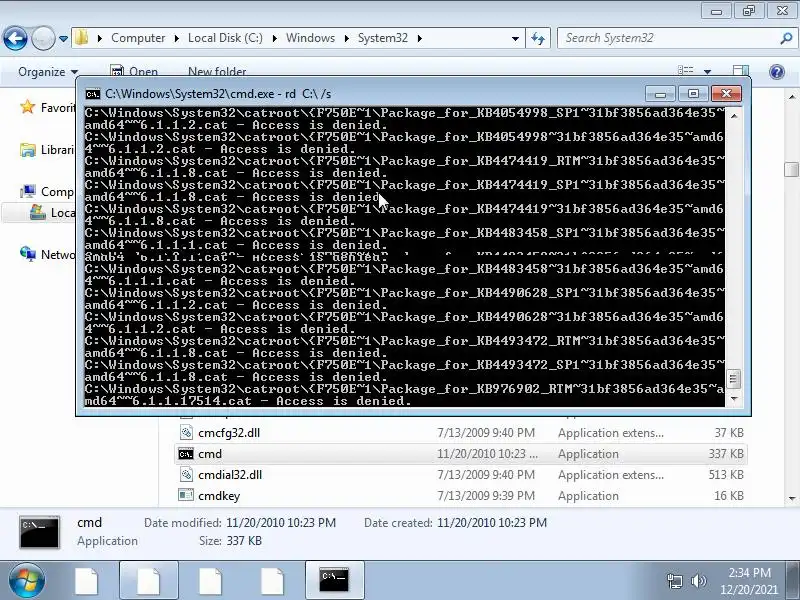
Task: Select Network in the navigation pane
Action: [47, 254]
